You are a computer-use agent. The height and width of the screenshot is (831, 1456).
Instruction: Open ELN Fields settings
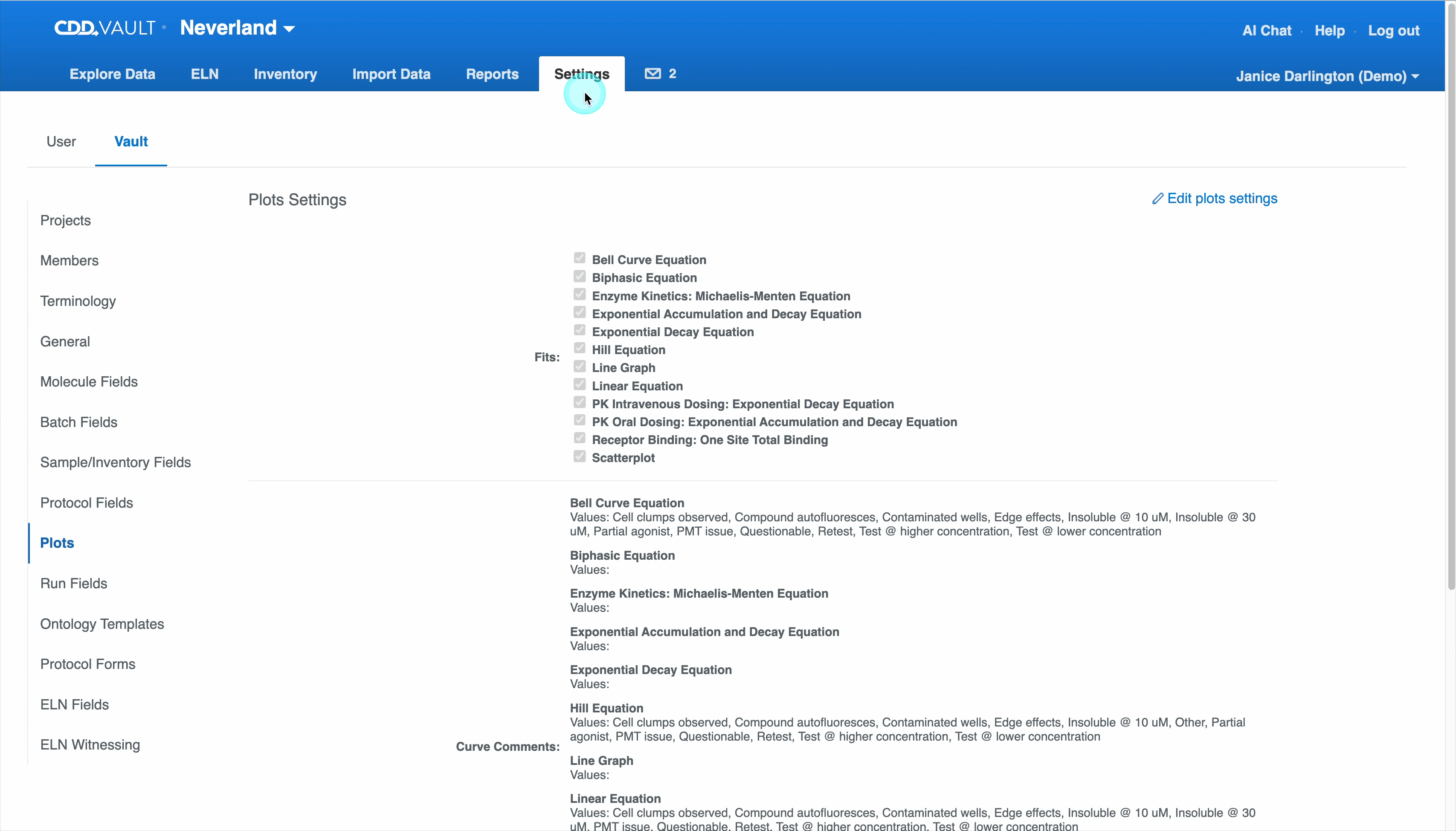(75, 705)
